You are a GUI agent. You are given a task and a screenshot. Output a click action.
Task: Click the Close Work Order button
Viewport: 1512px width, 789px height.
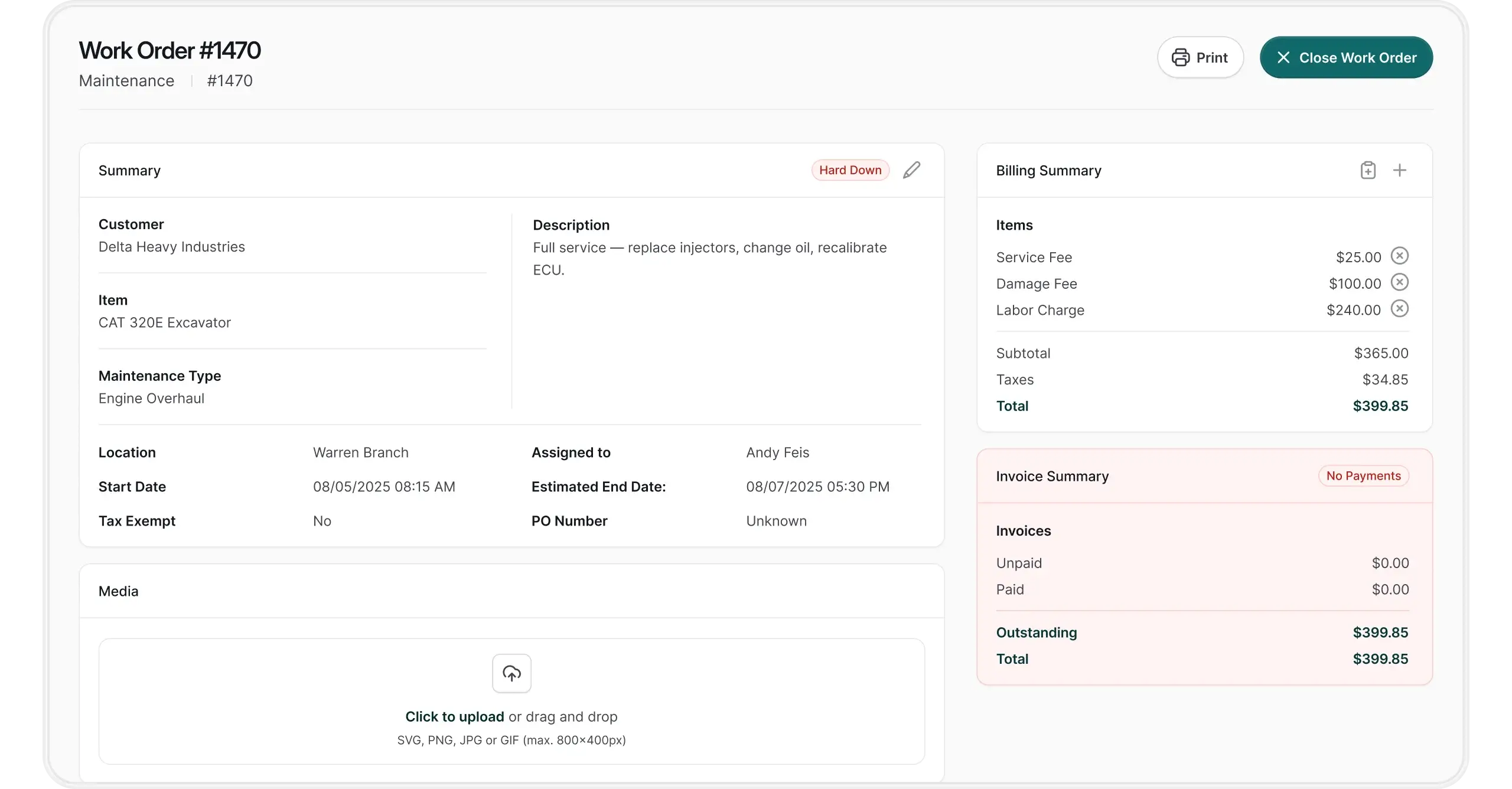(x=1346, y=57)
